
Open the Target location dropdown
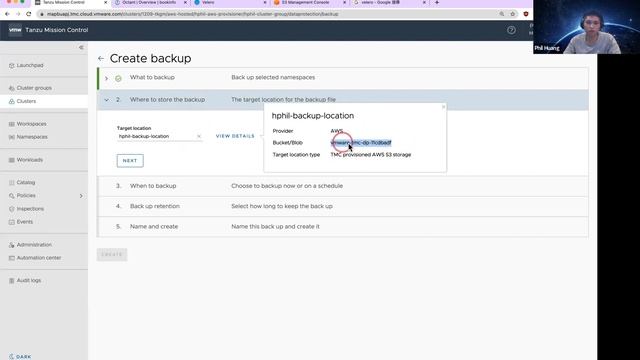[159, 136]
